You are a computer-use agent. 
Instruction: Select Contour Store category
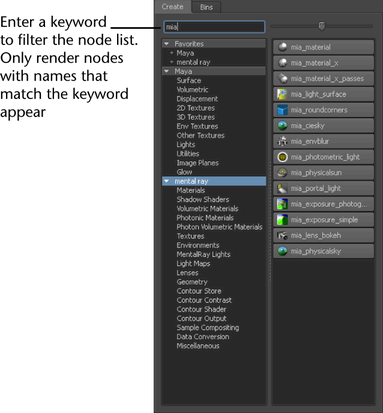[199, 291]
